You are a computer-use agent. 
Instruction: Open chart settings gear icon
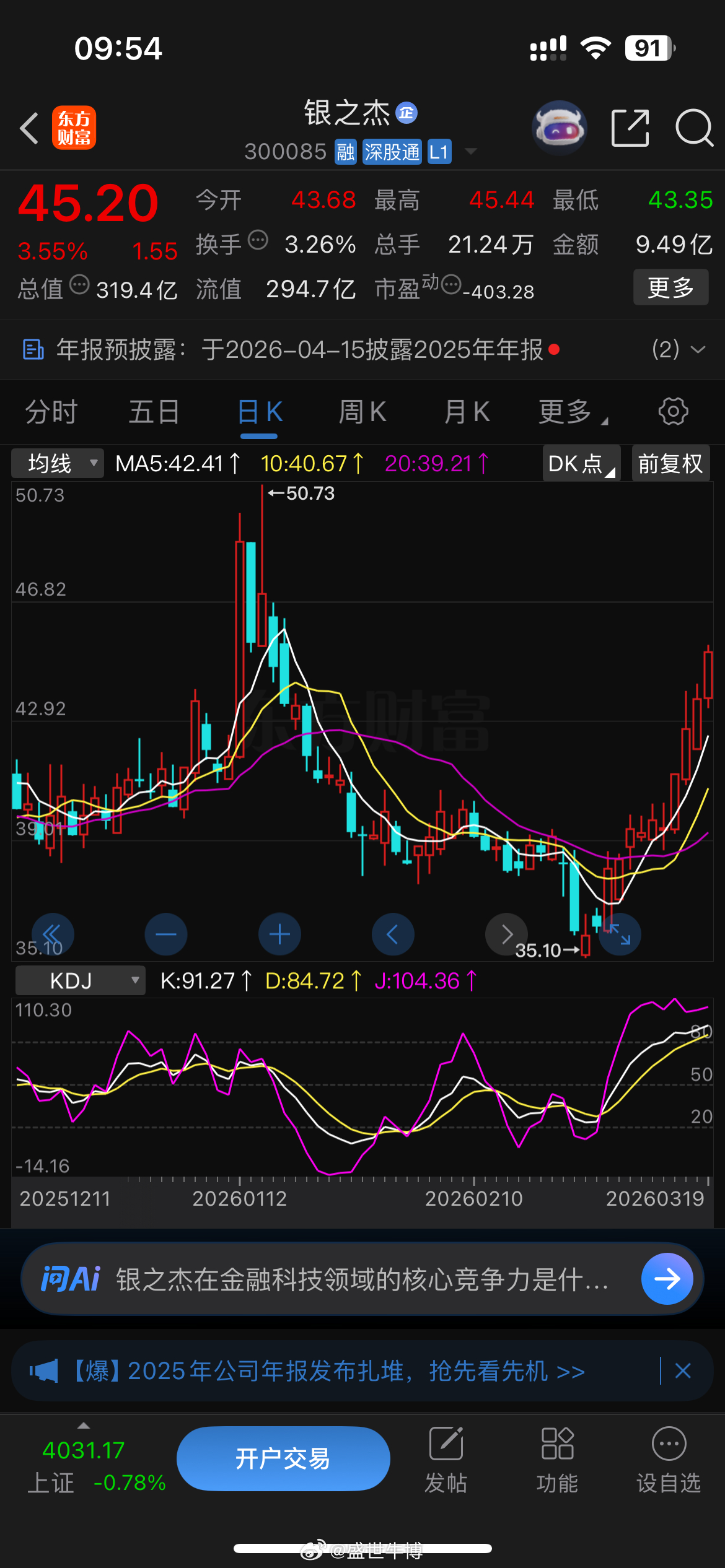tap(673, 411)
